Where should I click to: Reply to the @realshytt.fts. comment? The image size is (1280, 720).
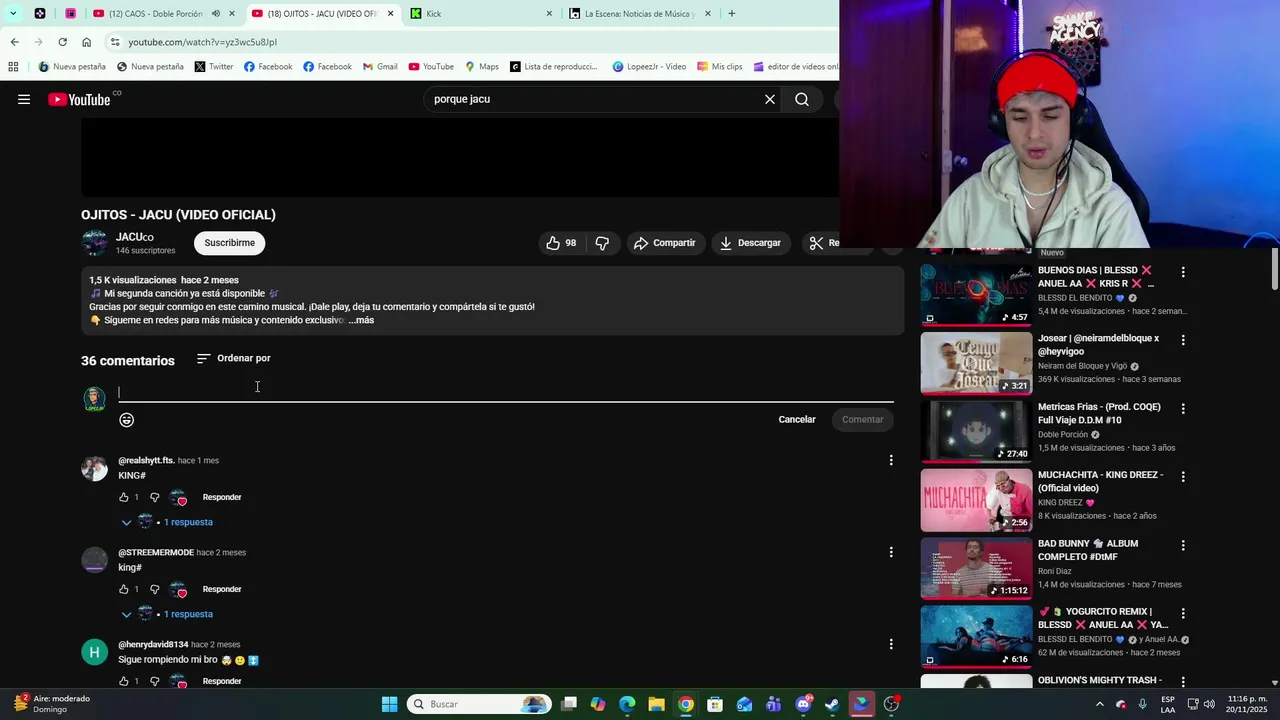222,497
